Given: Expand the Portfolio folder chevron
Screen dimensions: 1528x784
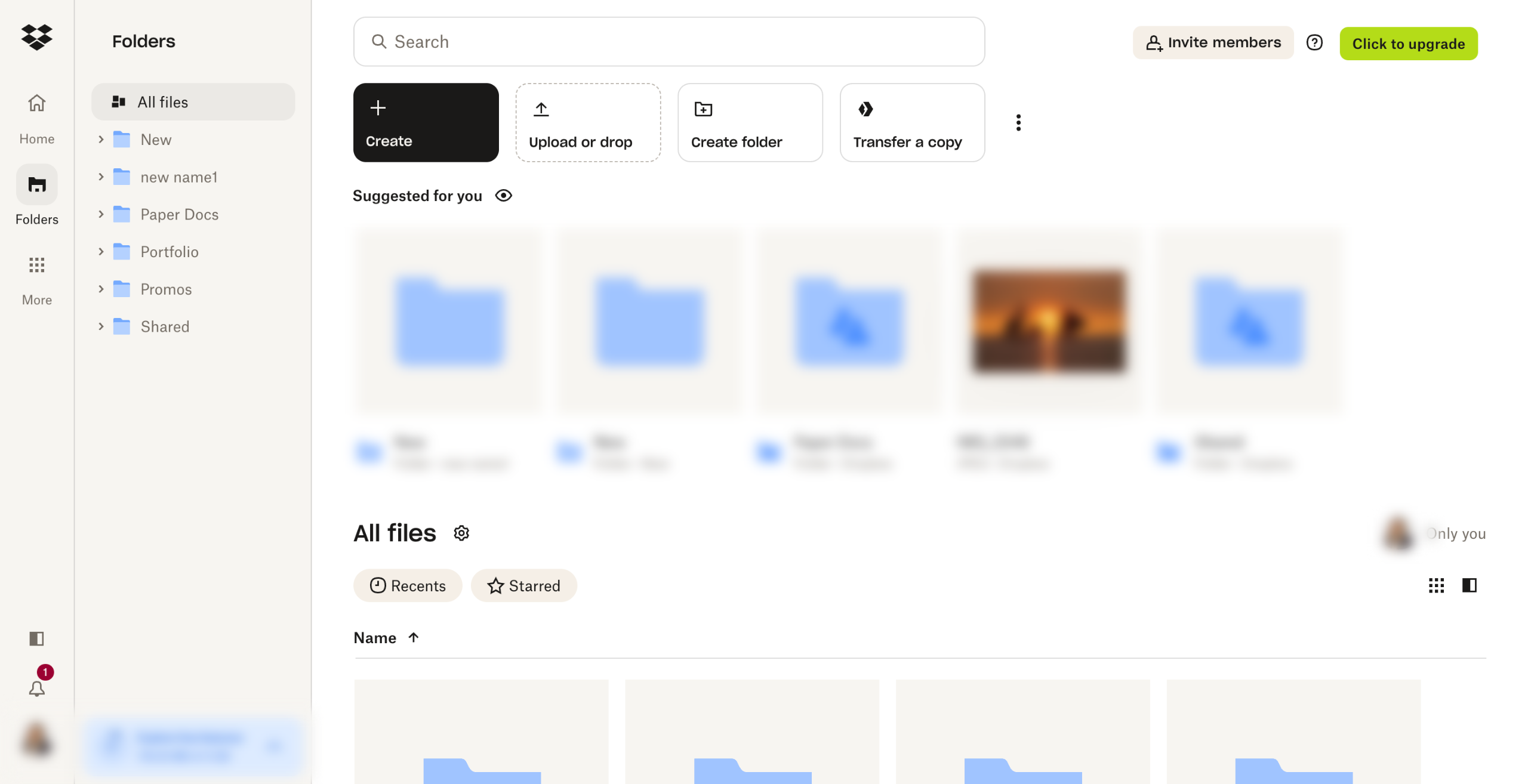Looking at the screenshot, I should 101,252.
